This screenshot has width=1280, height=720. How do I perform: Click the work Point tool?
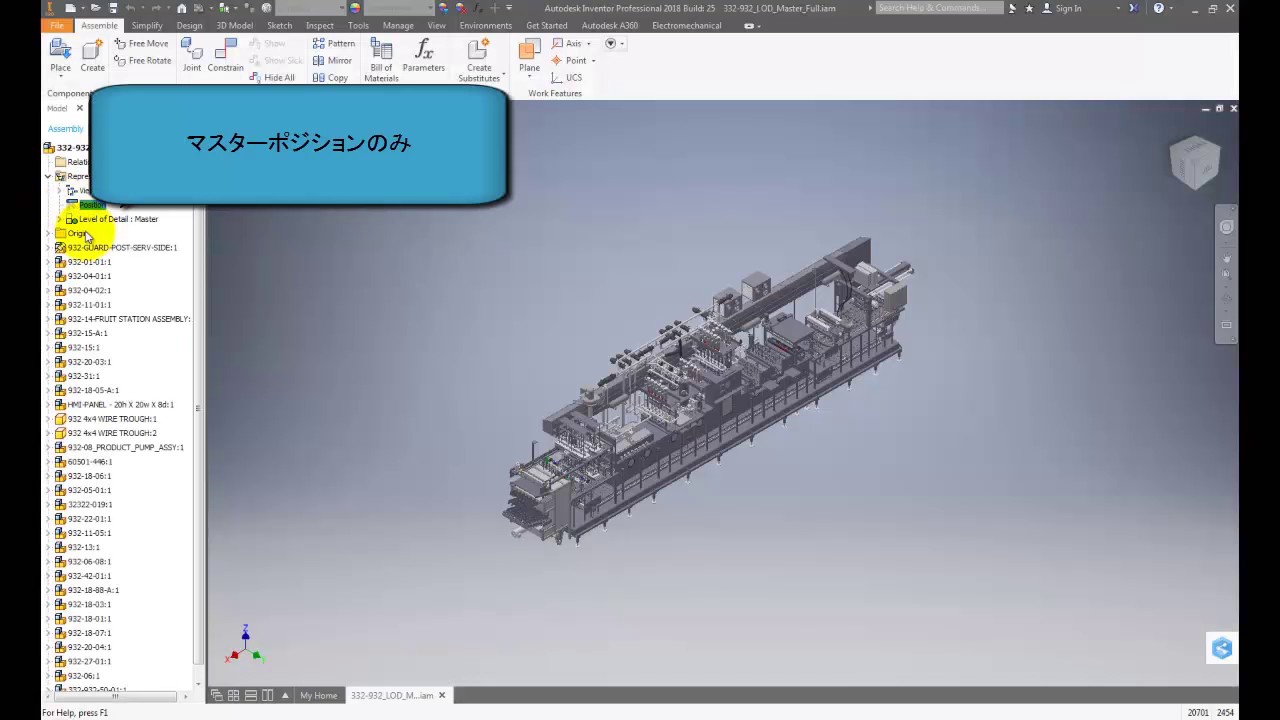pos(568,60)
